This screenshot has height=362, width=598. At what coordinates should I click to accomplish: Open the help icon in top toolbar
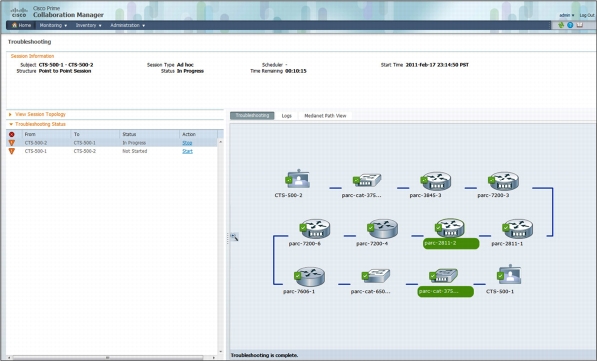click(570, 25)
